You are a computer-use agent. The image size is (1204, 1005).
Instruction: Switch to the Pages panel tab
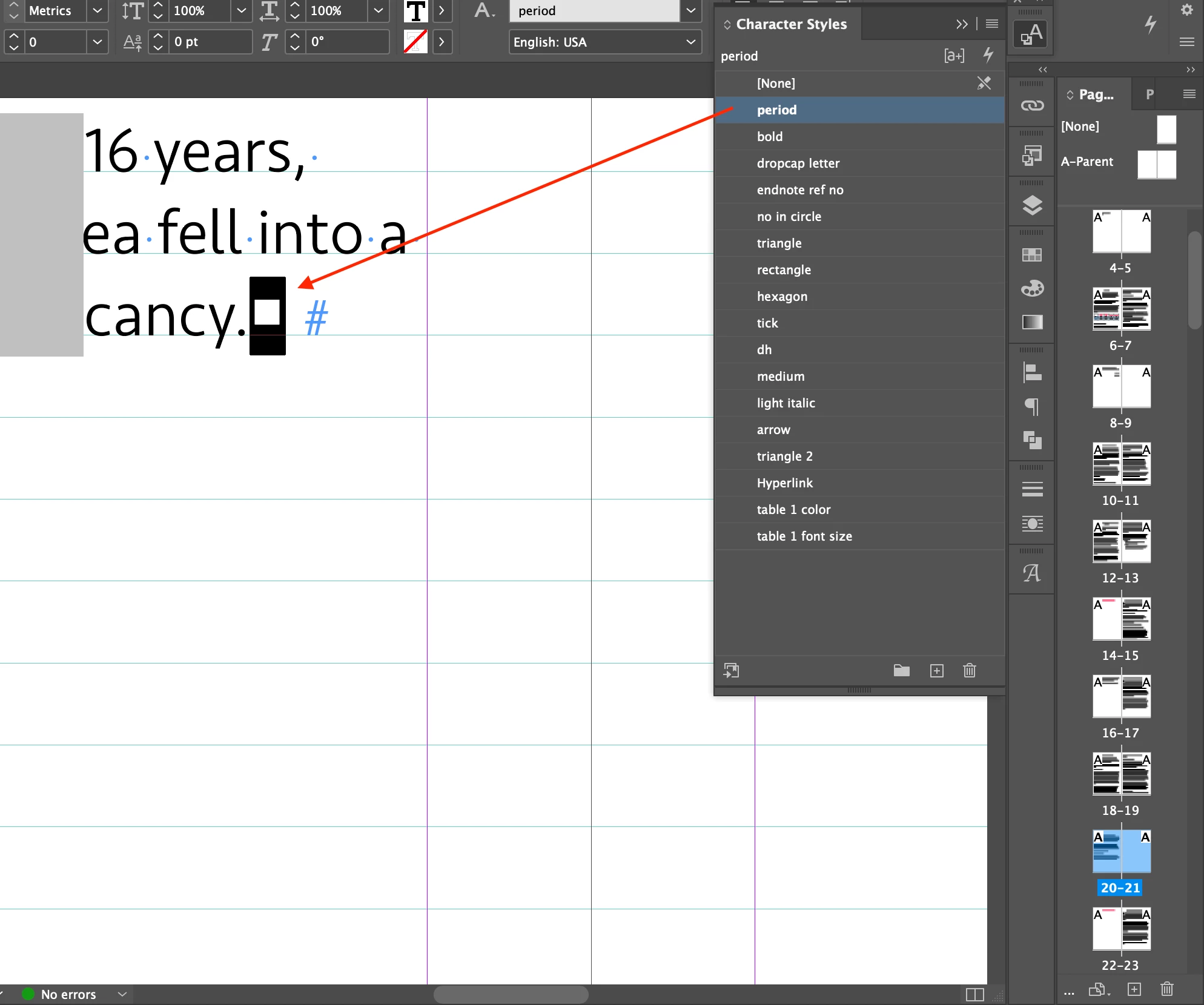point(1096,94)
